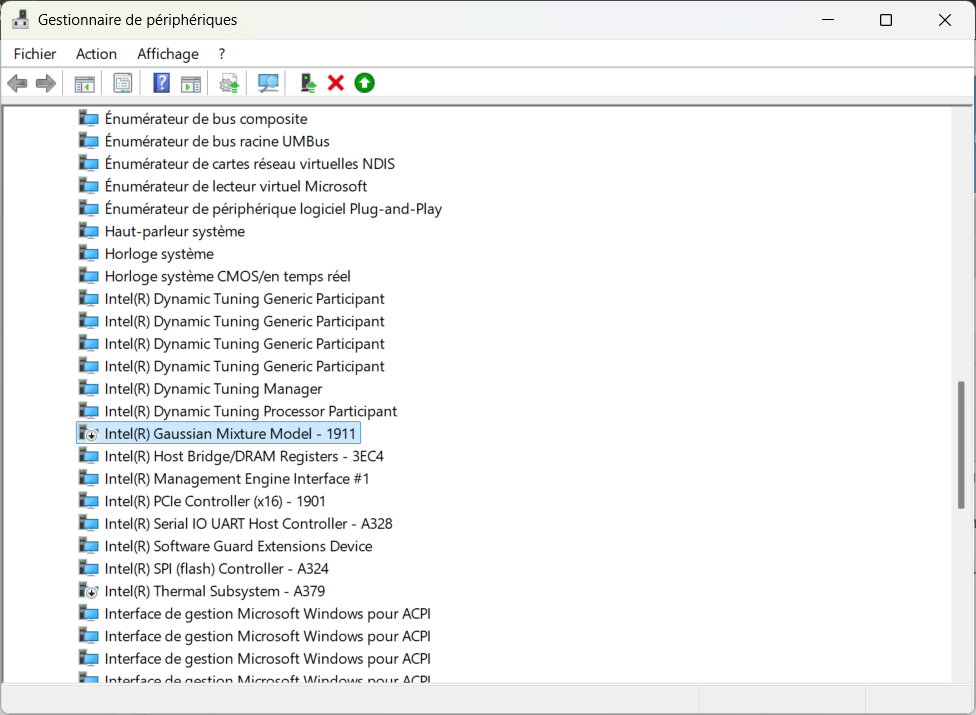Select Intel(R) SPI (flash) Controller - A324
The width and height of the screenshot is (976, 715).
pyautogui.click(x=217, y=569)
